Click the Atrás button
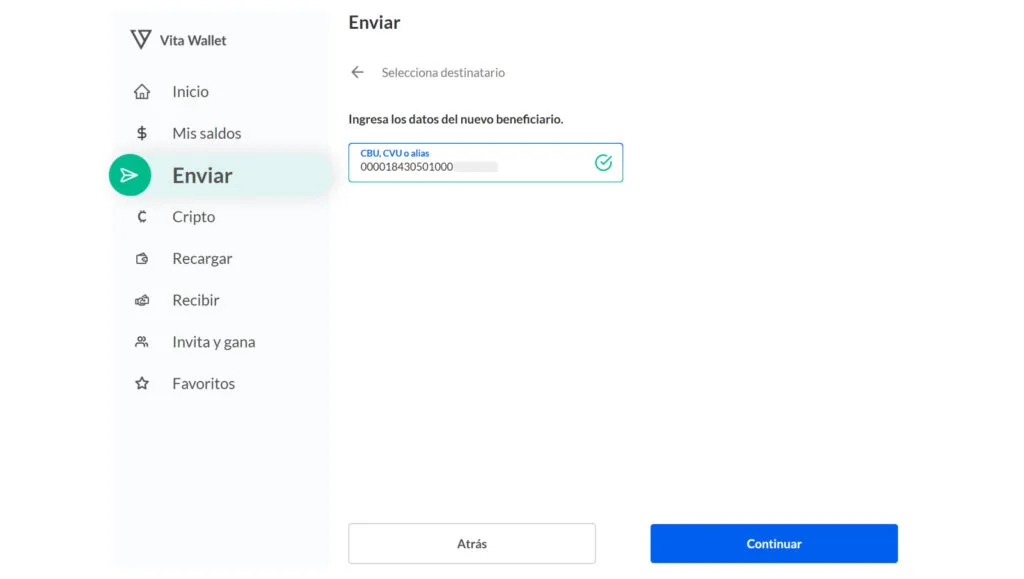This screenshot has height=579, width=1024. click(x=472, y=544)
